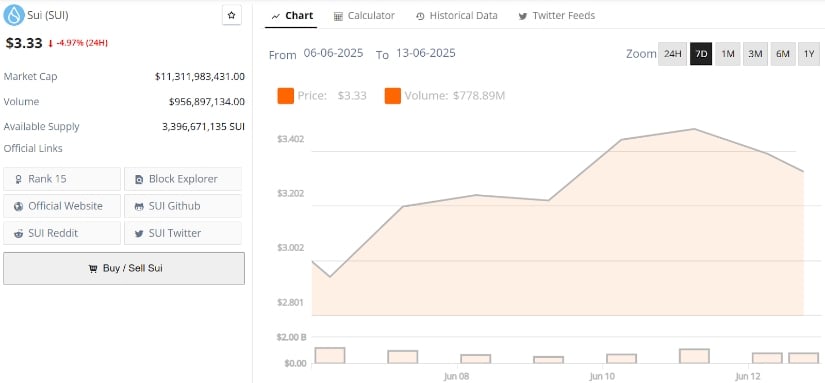Click the Sui coin logo icon
This screenshot has height=383, width=825.
(x=14, y=15)
